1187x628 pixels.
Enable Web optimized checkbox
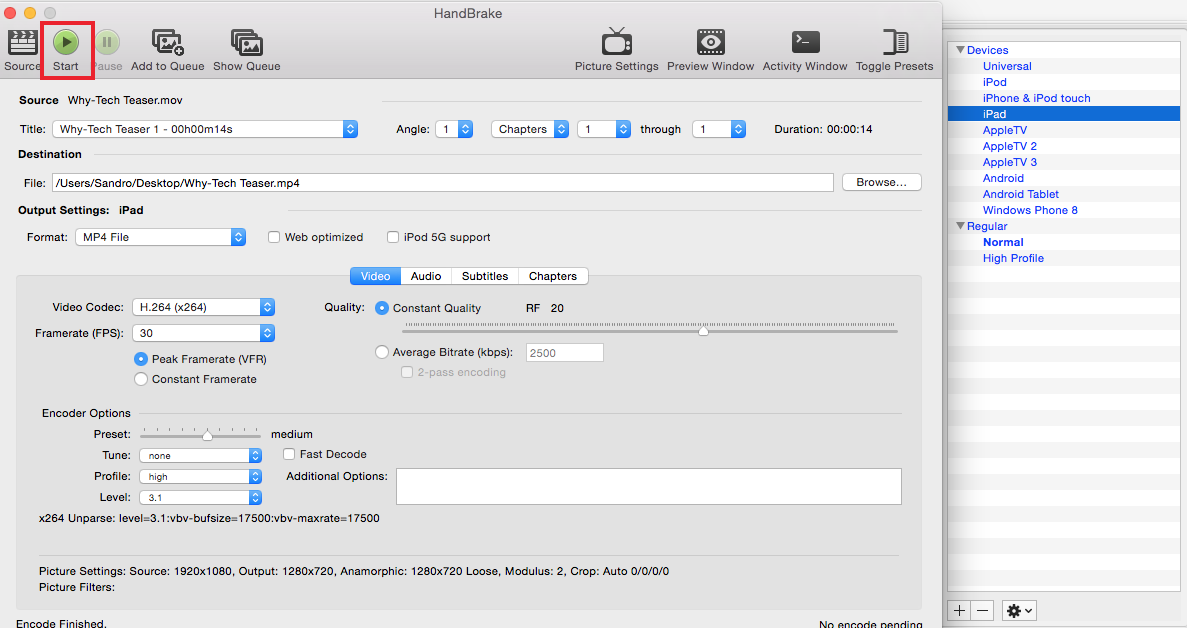[x=274, y=237]
